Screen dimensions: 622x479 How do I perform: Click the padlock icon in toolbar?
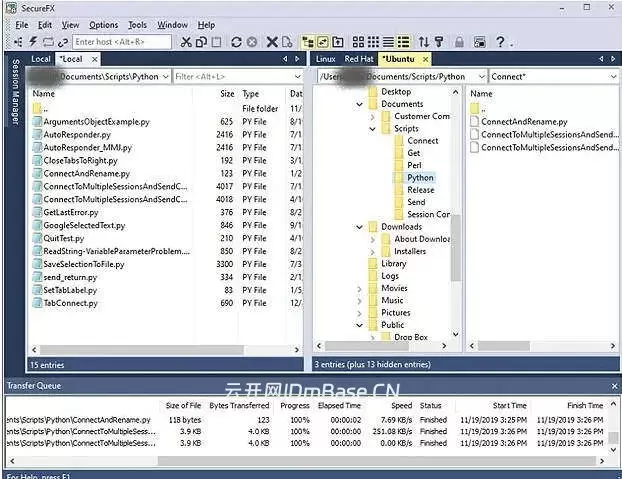click(459, 42)
